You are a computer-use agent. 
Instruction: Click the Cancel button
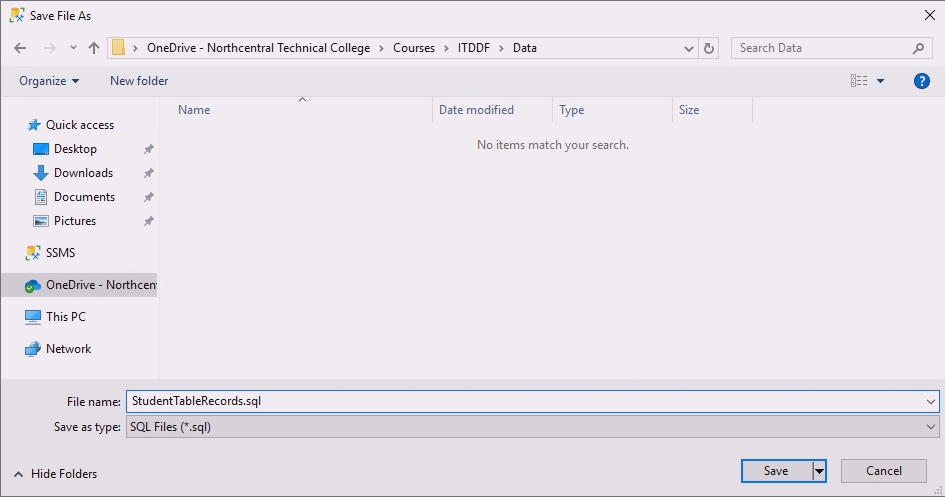pyautogui.click(x=884, y=471)
